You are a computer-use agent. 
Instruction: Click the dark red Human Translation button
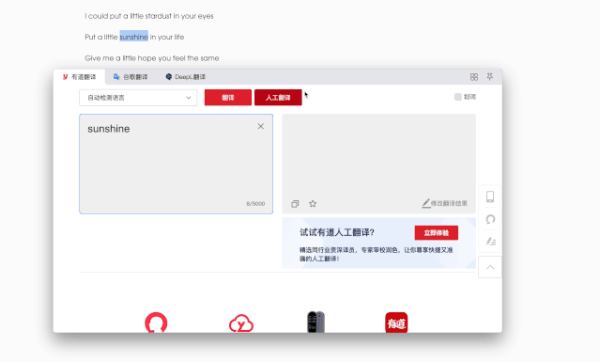pos(278,98)
